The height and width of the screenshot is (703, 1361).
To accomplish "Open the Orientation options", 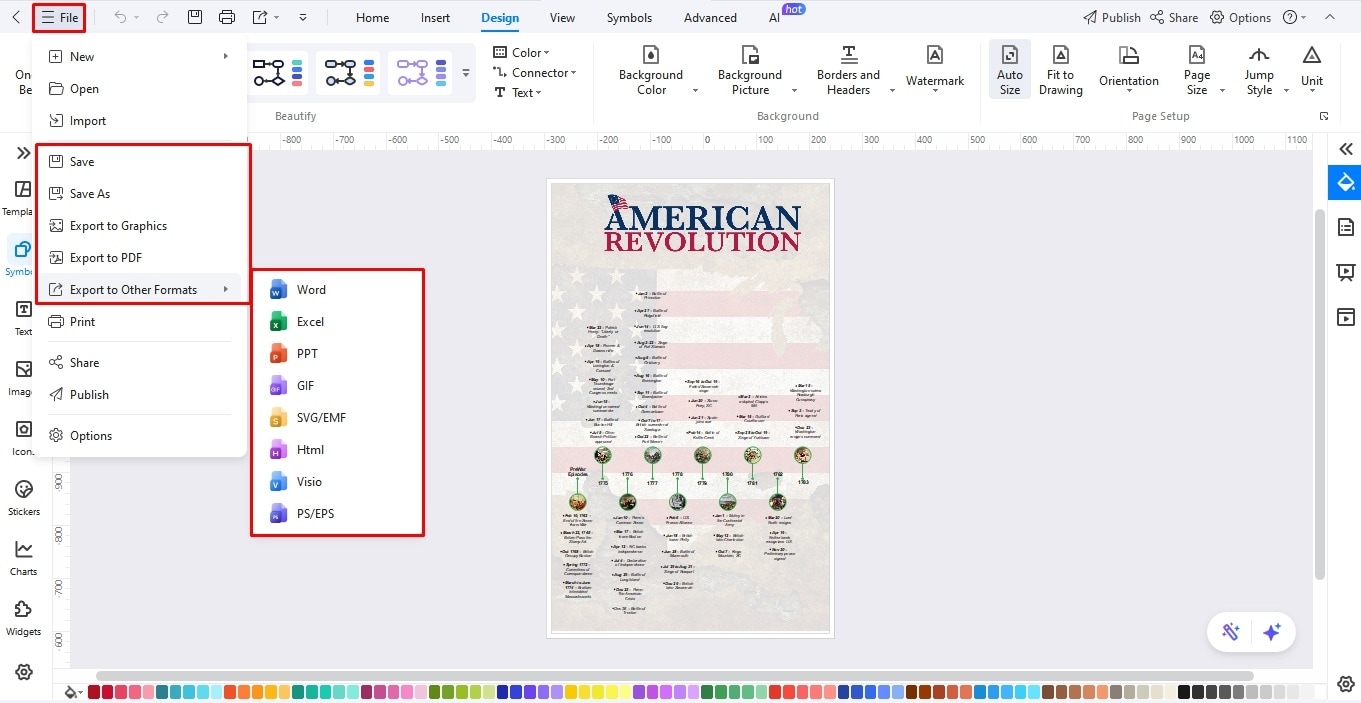I will (1129, 69).
